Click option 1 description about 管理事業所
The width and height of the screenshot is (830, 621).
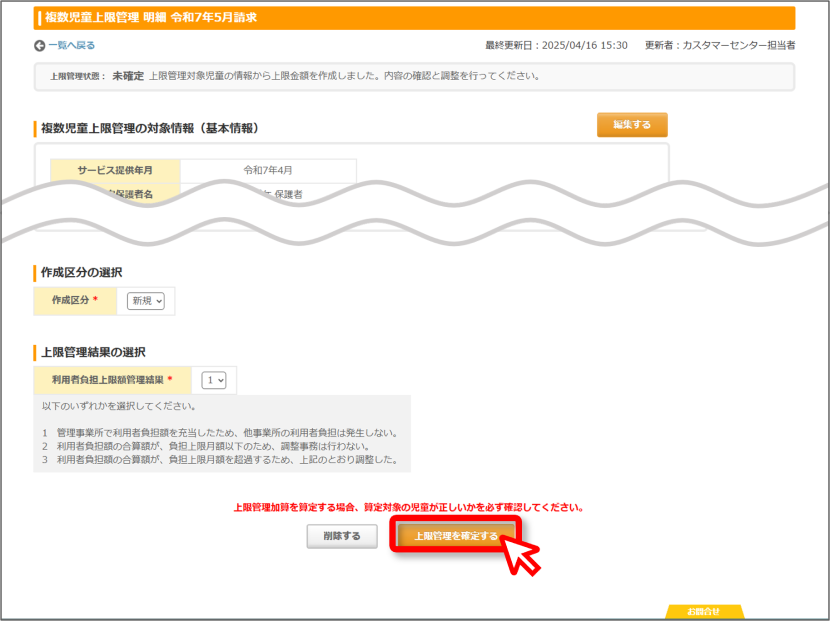(220, 433)
